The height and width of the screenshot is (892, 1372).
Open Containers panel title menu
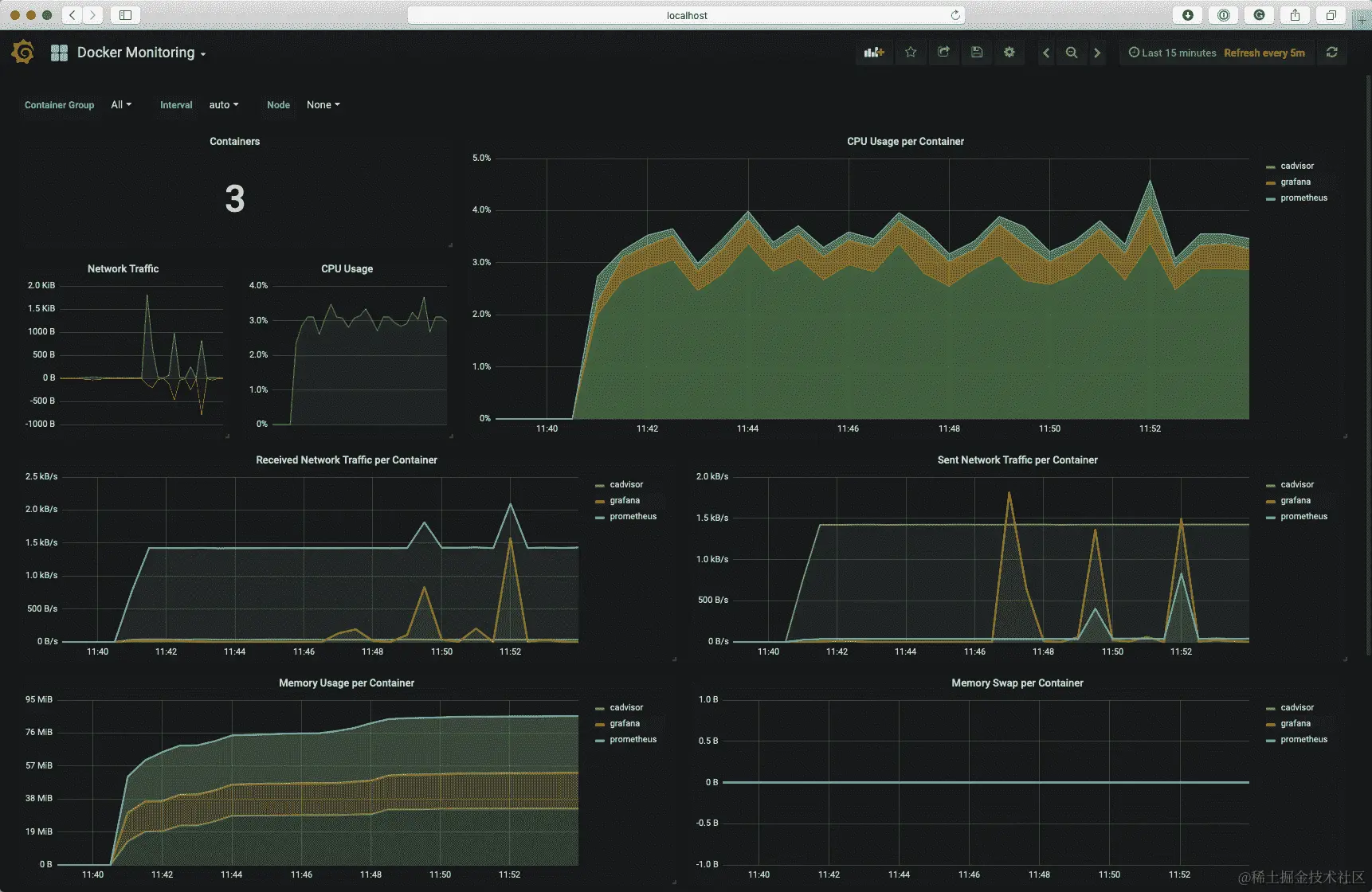click(x=234, y=141)
